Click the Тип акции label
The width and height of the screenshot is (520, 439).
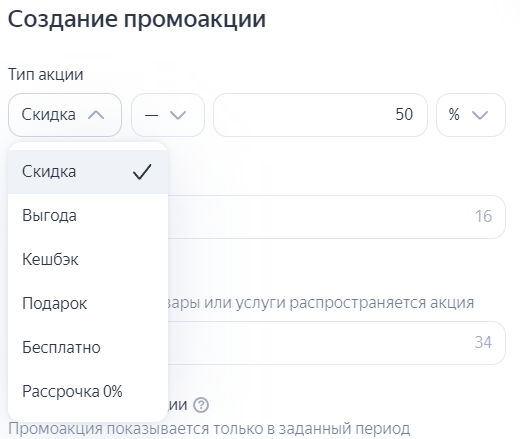pos(46,74)
